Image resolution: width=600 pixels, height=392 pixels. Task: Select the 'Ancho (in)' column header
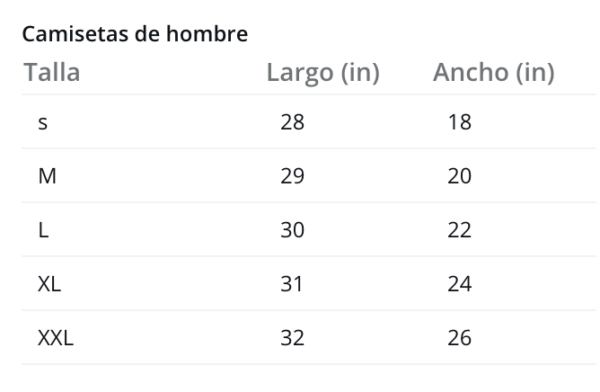coord(494,73)
